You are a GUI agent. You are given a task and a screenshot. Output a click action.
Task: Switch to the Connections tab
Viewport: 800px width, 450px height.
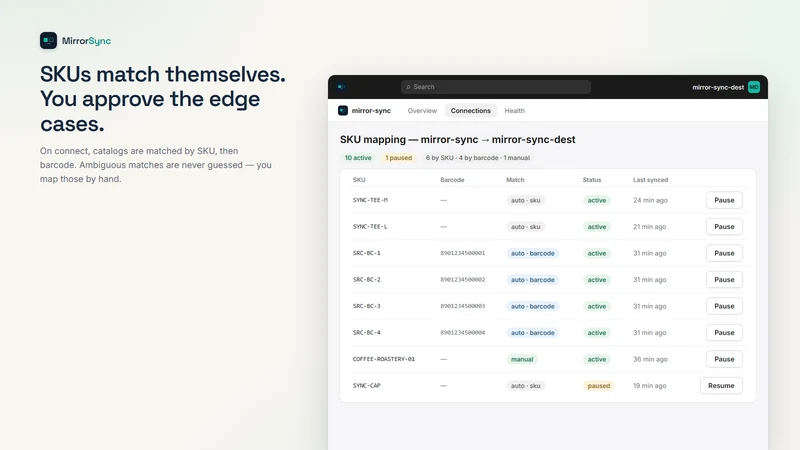(x=470, y=111)
